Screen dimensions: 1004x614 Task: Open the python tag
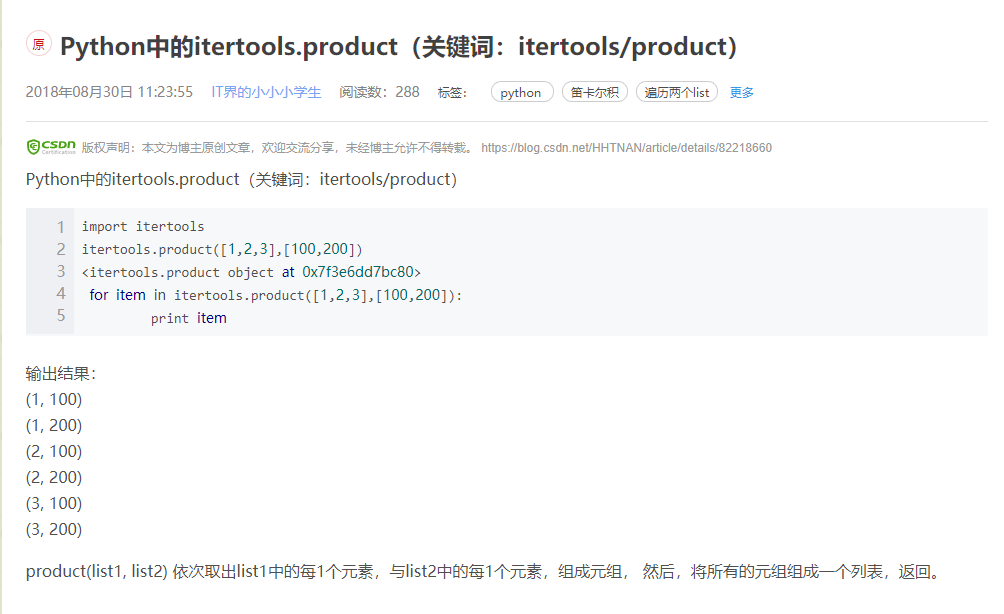point(522,92)
